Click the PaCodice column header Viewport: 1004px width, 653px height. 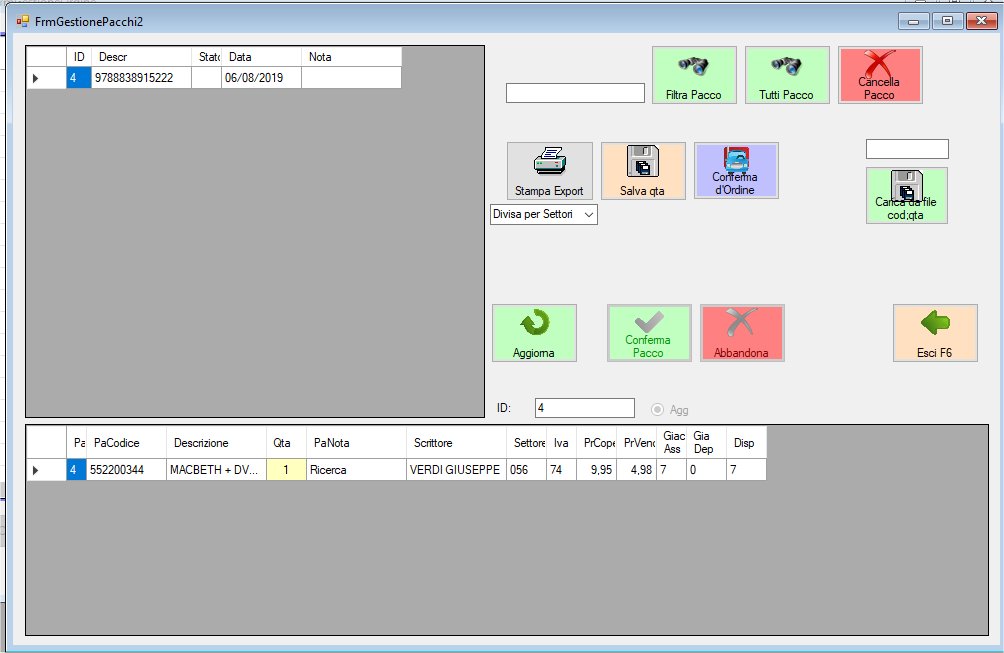[126, 442]
